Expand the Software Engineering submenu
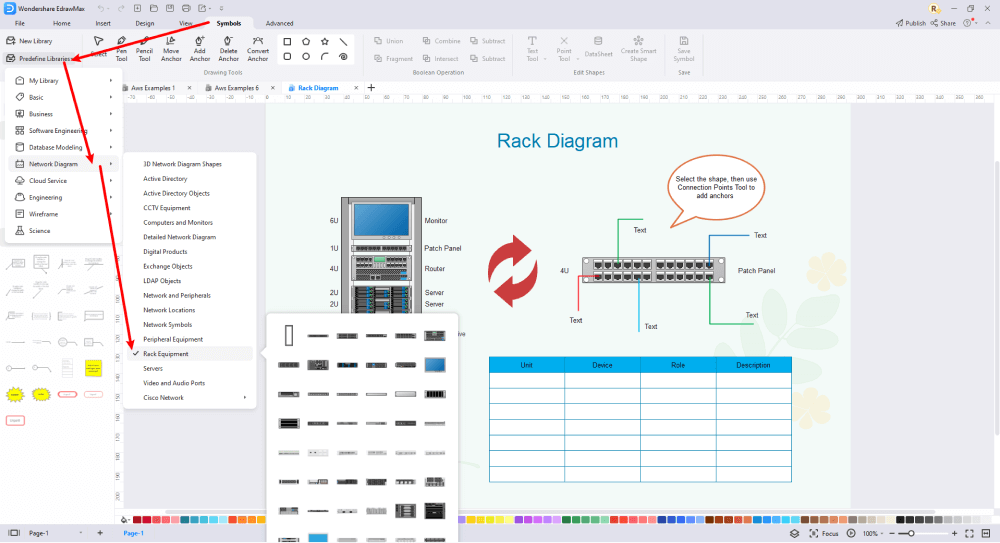1000x543 pixels. (64, 130)
